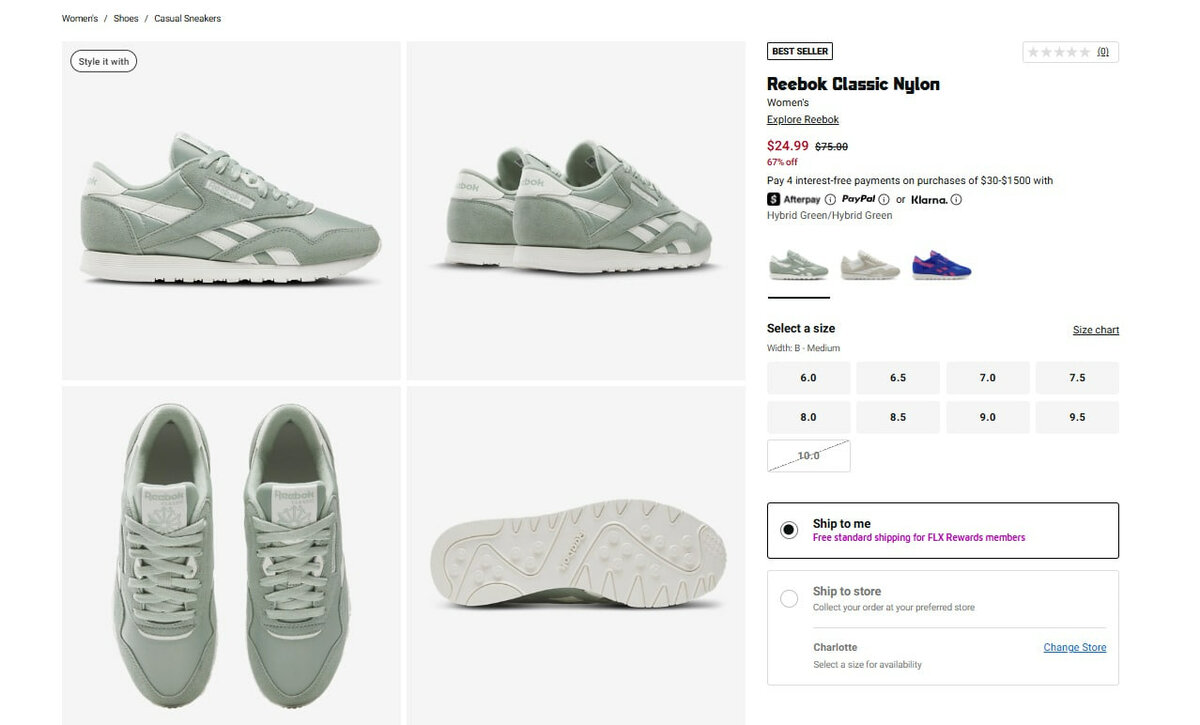
Task: Choose the blue and pink colorway
Action: pos(941,266)
